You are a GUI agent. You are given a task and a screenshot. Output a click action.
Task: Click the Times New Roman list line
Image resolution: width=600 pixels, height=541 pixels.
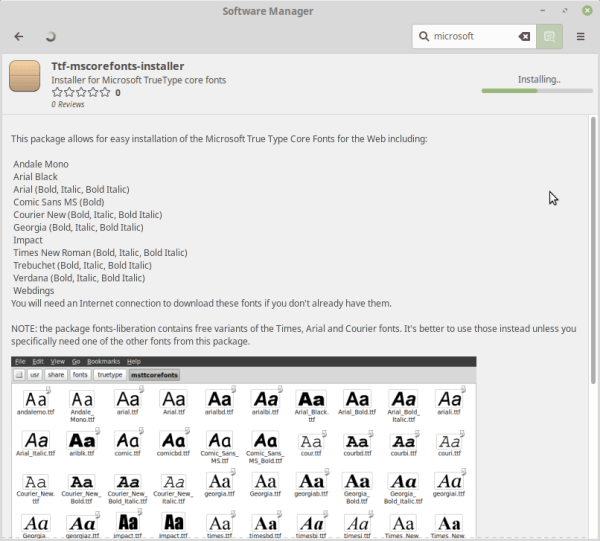100,253
